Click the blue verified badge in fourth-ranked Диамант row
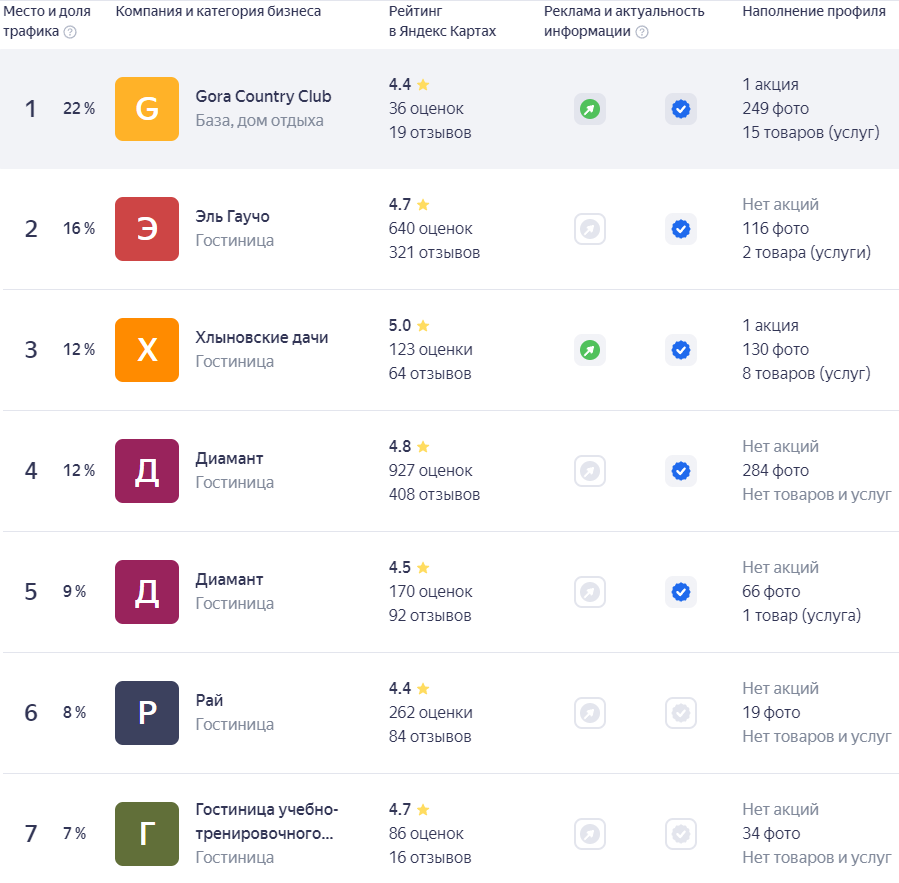Viewport: 899px width, 883px height. tap(681, 471)
